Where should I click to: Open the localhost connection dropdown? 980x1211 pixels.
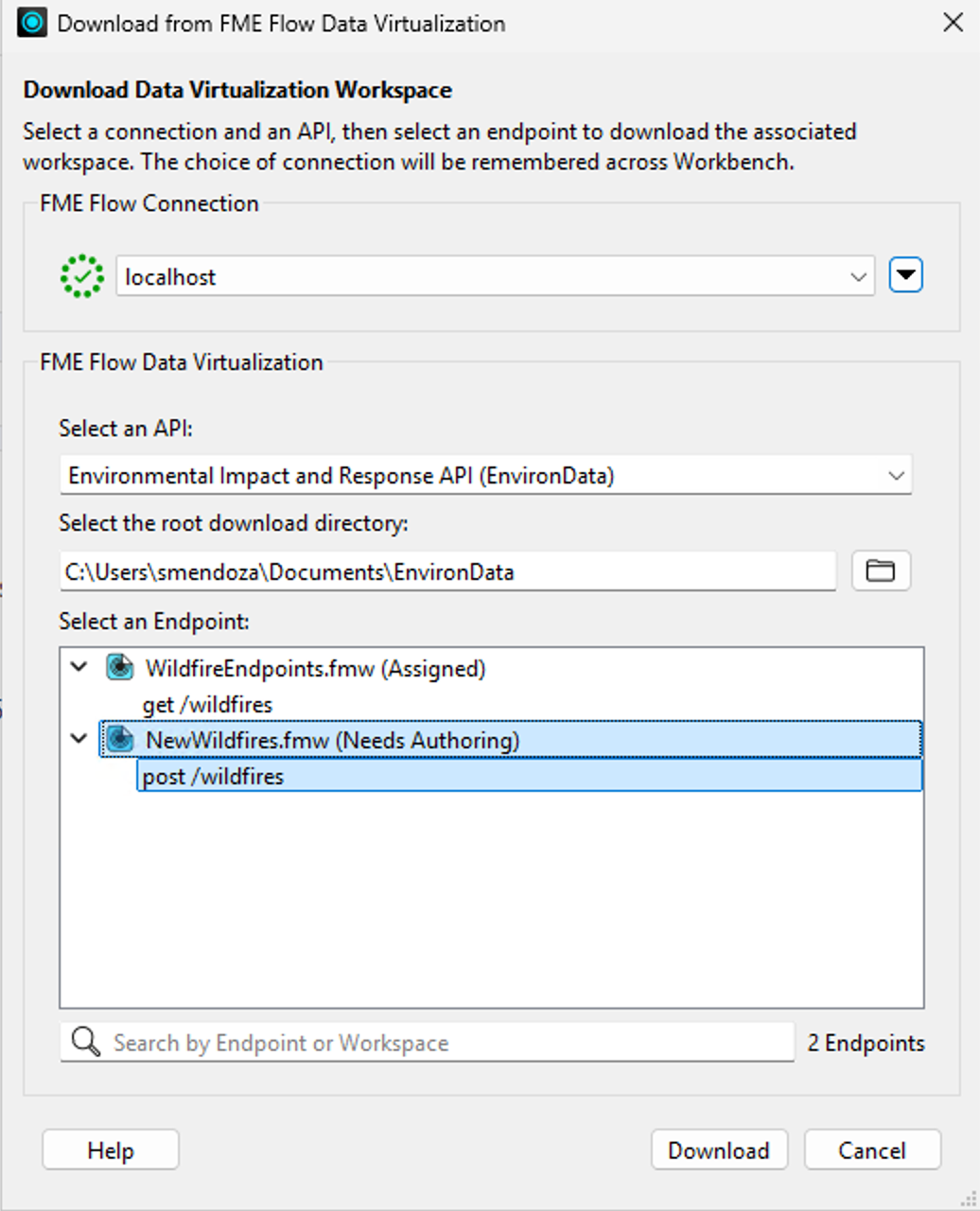coord(495,276)
